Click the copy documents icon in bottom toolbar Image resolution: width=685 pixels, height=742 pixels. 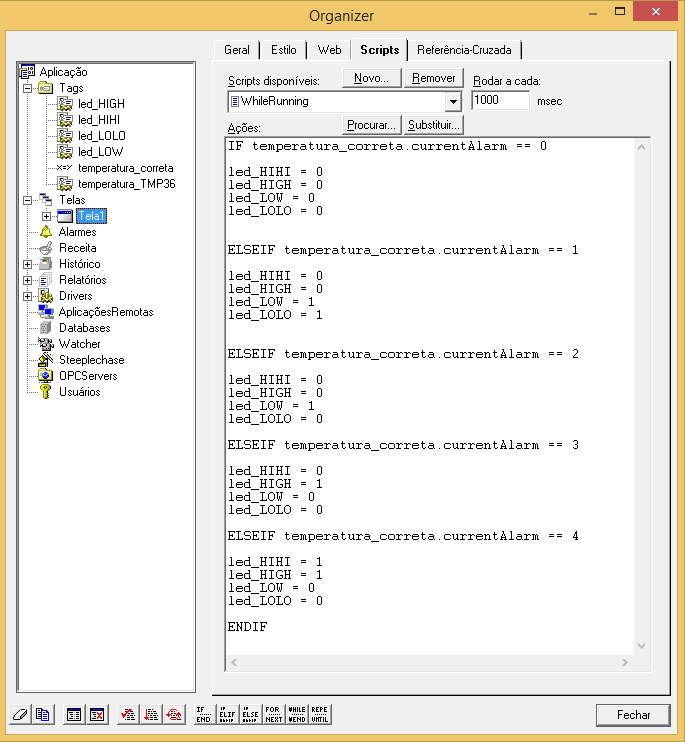pos(42,714)
